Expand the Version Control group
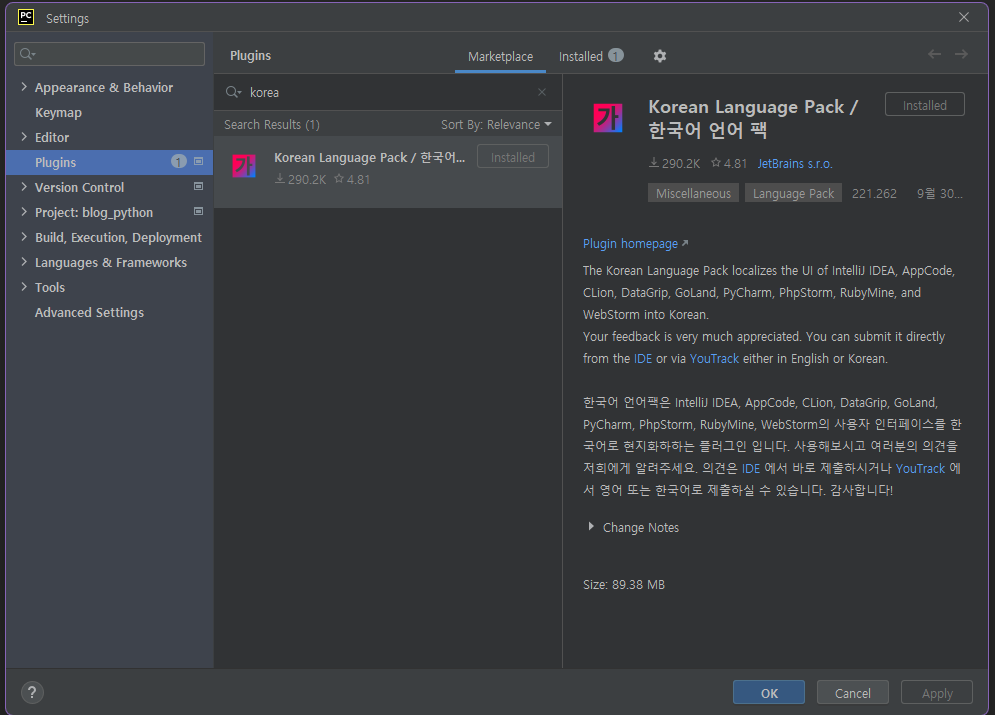 (x=24, y=187)
